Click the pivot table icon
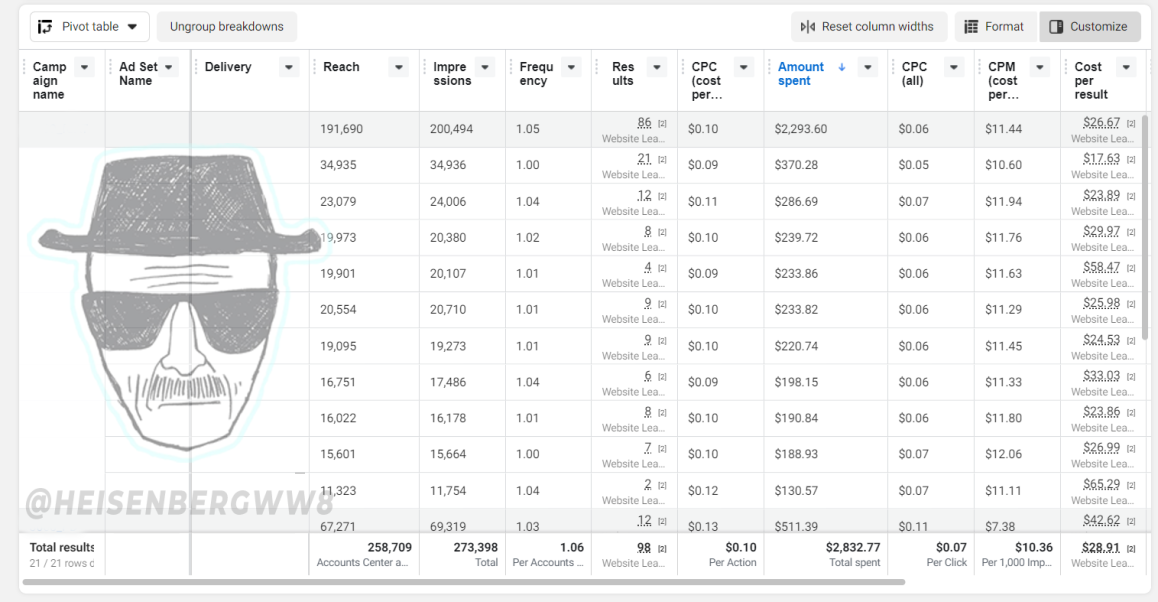 coord(45,27)
